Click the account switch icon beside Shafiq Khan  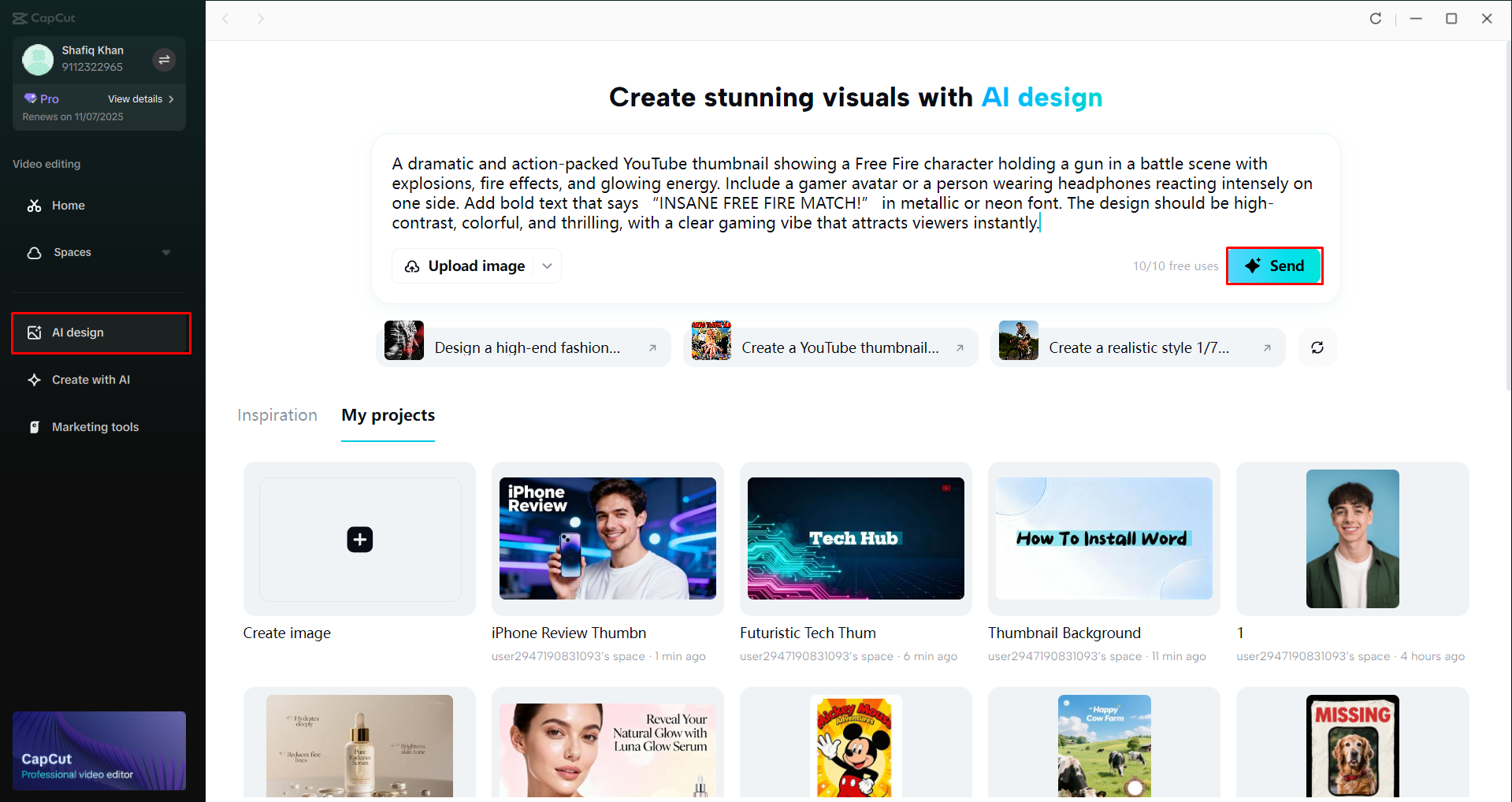coord(164,60)
